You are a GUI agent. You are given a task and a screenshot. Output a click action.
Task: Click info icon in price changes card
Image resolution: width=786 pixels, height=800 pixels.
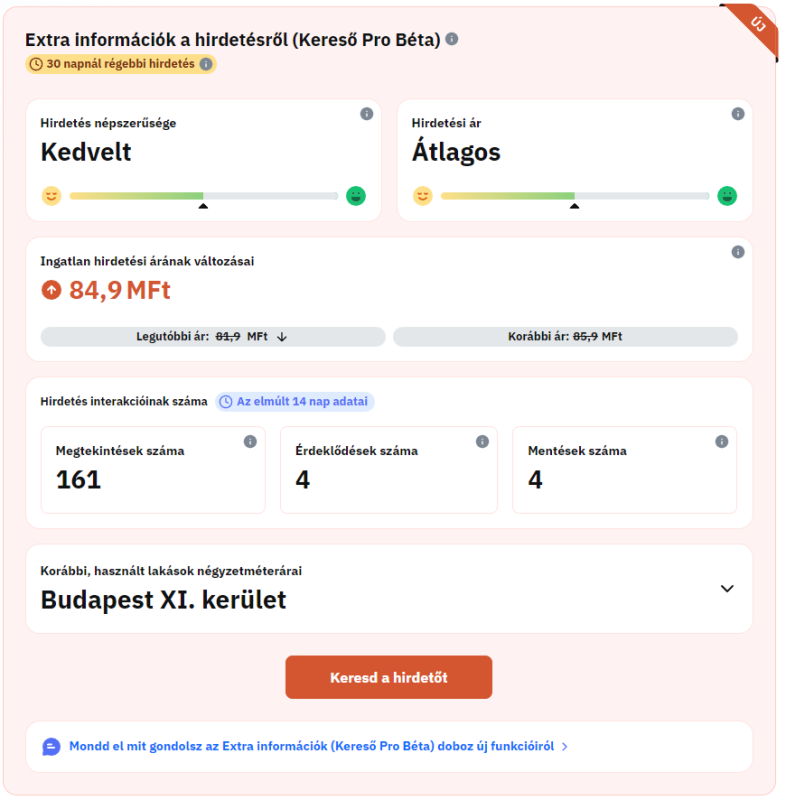click(738, 252)
